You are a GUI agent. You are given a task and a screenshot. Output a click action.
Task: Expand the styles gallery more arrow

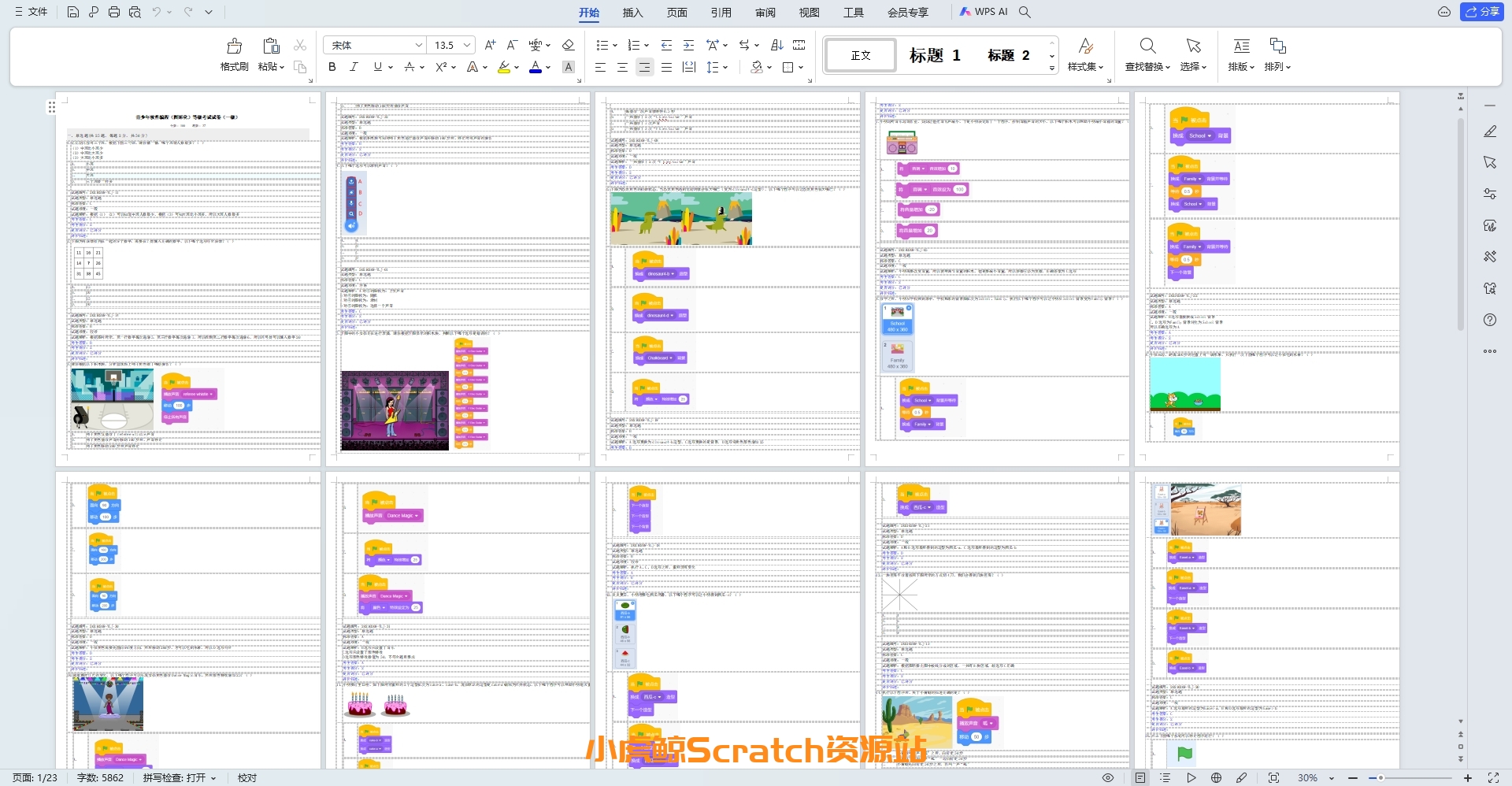click(1052, 69)
